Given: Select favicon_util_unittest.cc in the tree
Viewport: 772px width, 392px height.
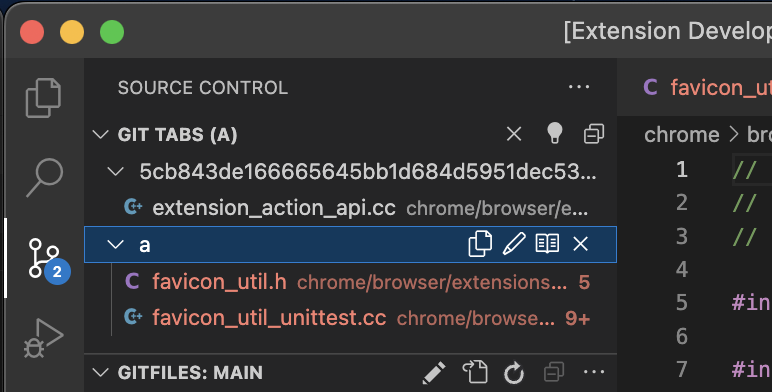Looking at the screenshot, I should tap(351, 318).
